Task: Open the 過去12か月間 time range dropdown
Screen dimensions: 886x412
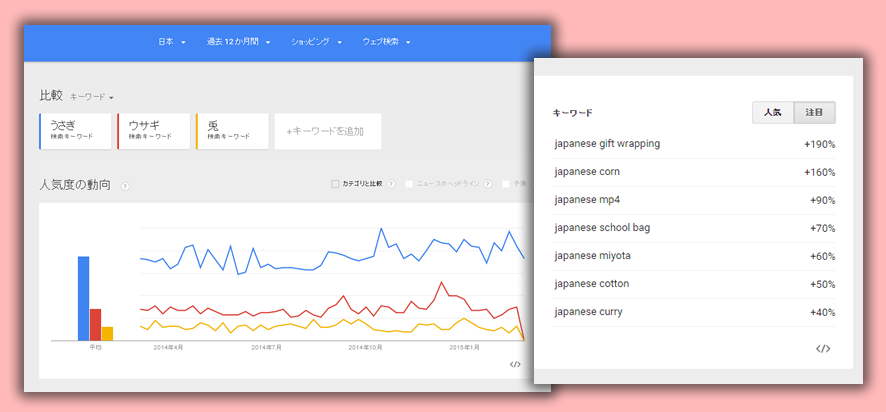Action: tap(238, 42)
